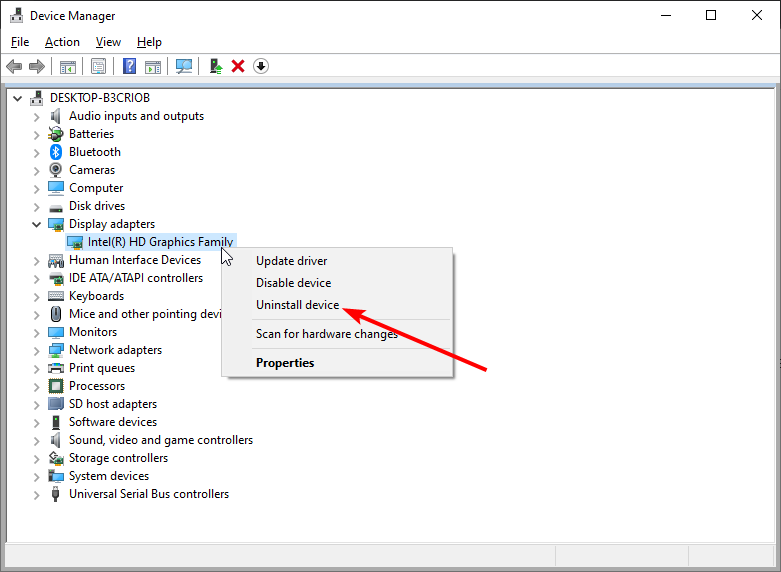Screen dimensions: 781x572
Task: Open the File menu
Action: [20, 42]
